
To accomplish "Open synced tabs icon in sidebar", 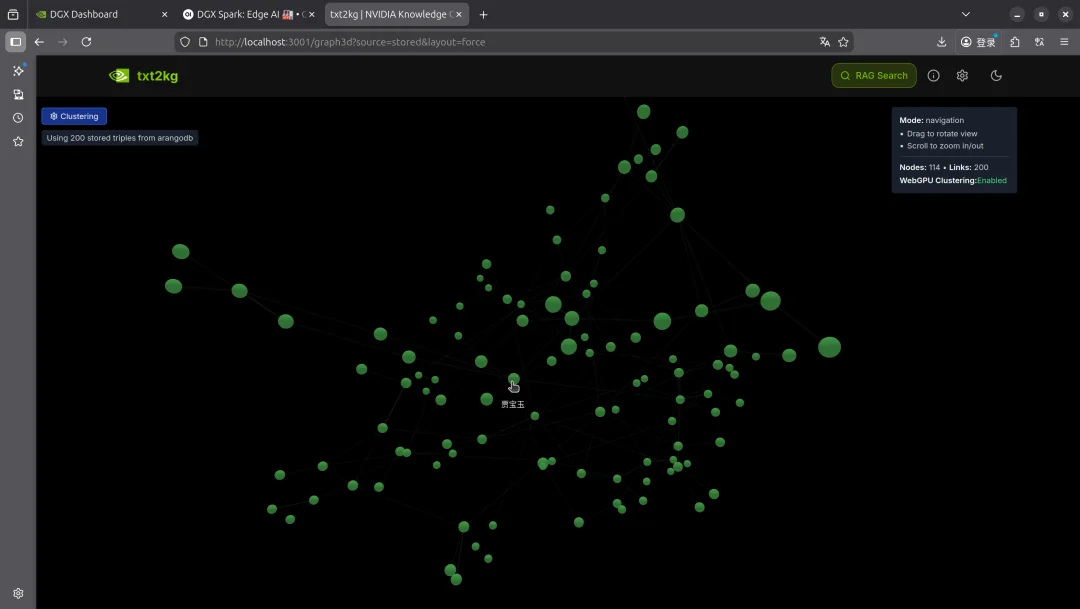I will (18, 95).
